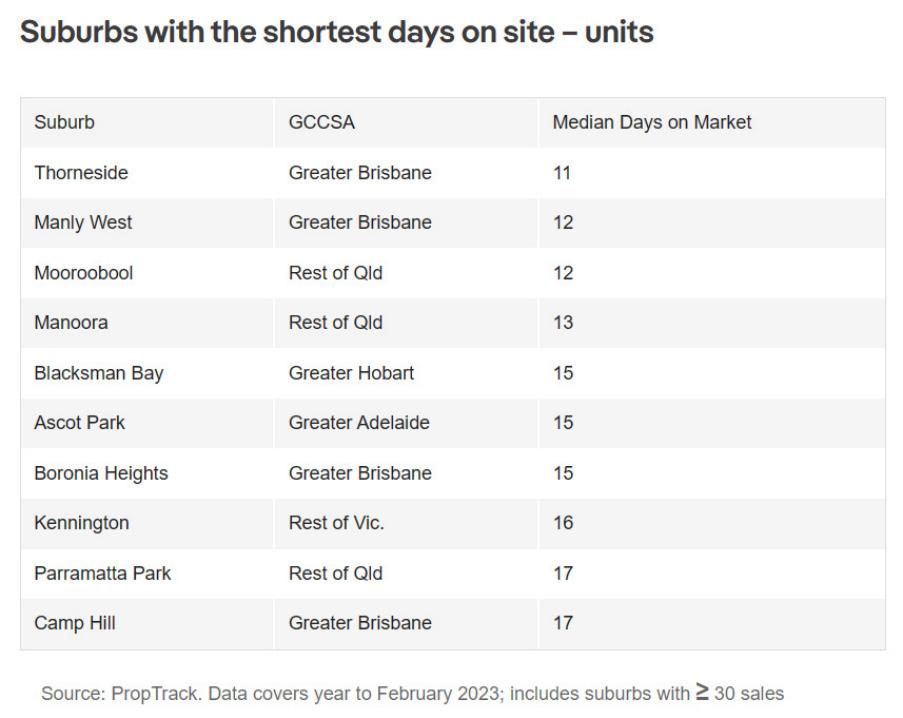Click the Manoora suburb name
The height and width of the screenshot is (718, 903).
click(71, 323)
